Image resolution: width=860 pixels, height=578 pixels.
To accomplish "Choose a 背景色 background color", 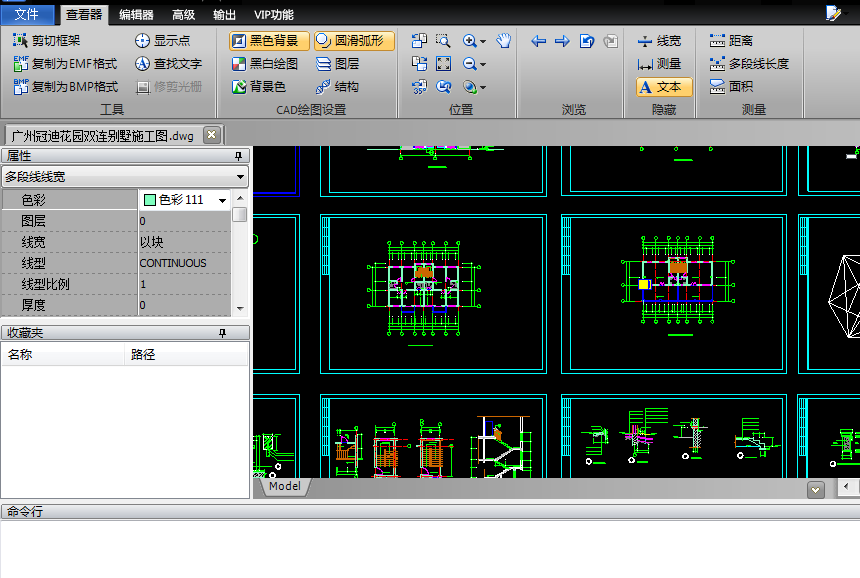I will coord(258,87).
